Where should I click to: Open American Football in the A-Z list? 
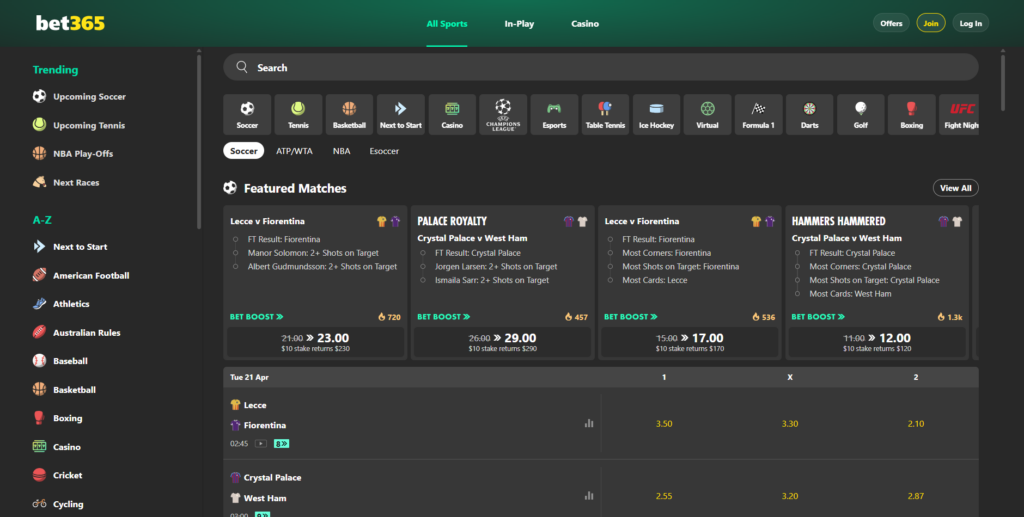tap(91, 275)
